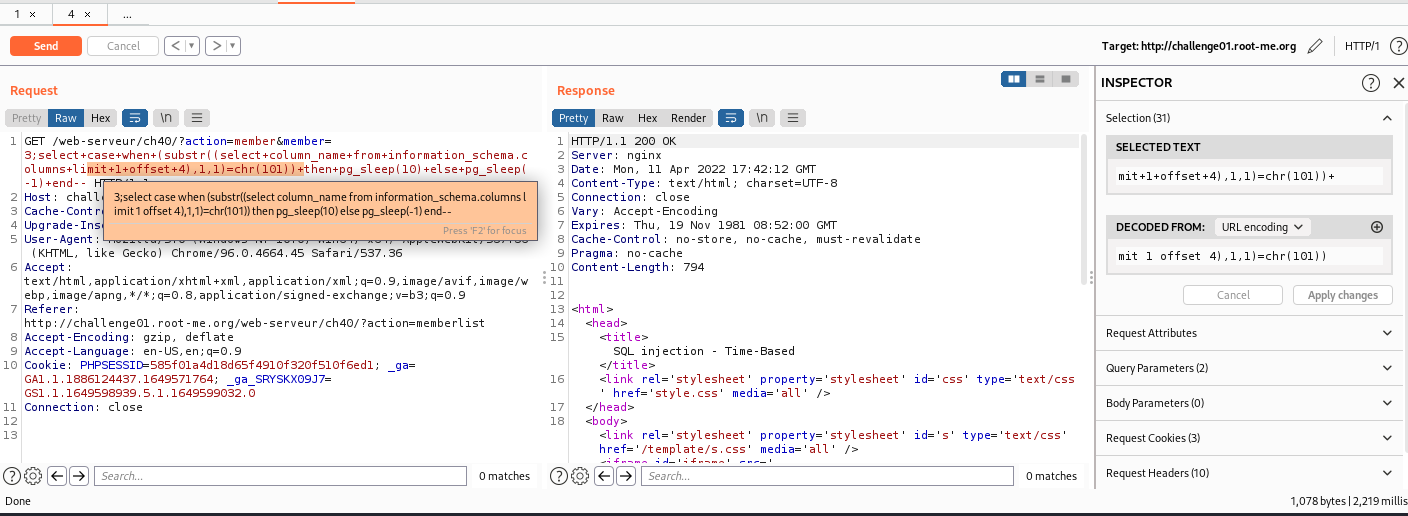Open history dropdown next to forward arrow
1408x516 pixels.
233,46
